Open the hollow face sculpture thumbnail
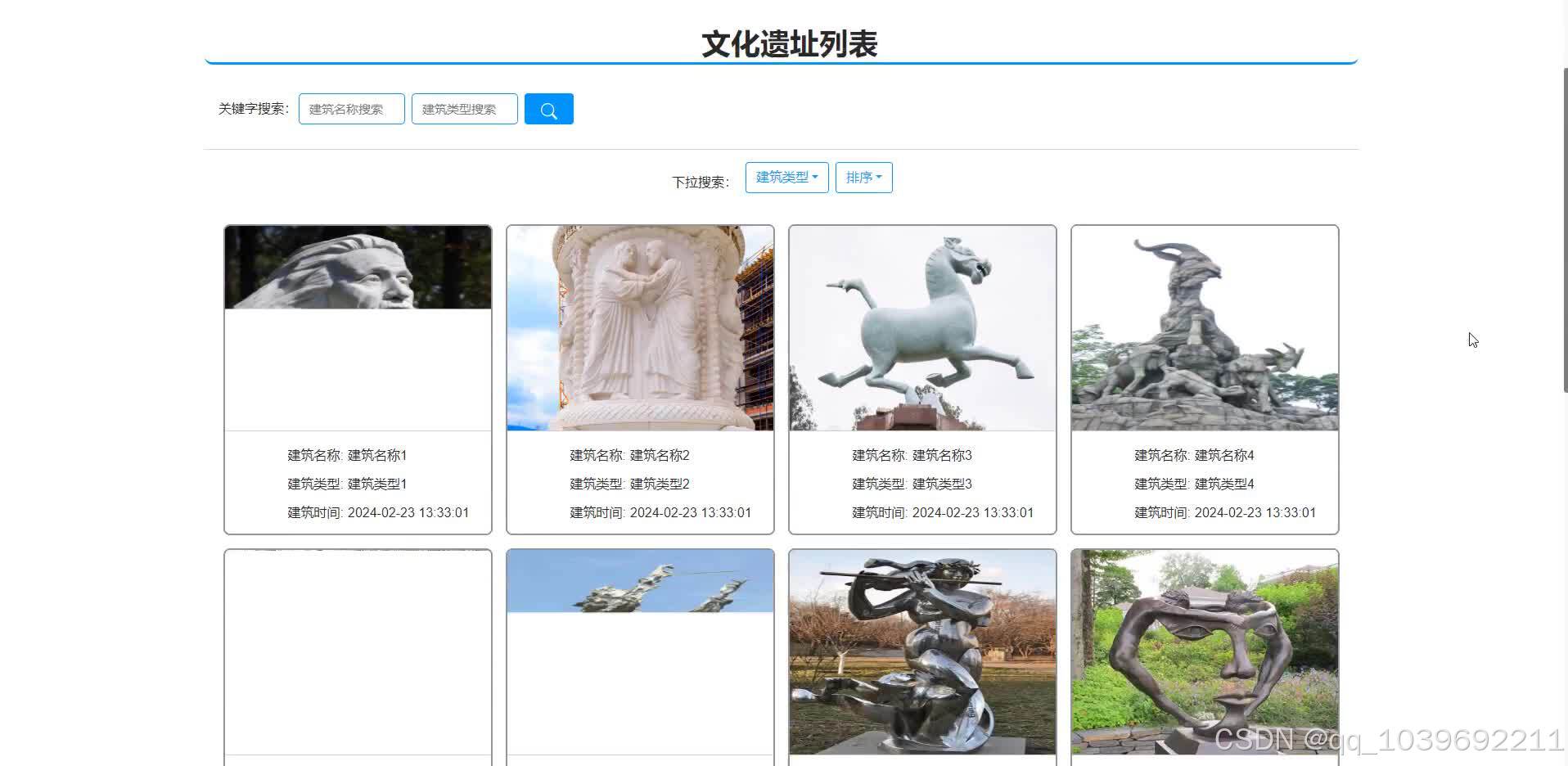 point(1205,652)
